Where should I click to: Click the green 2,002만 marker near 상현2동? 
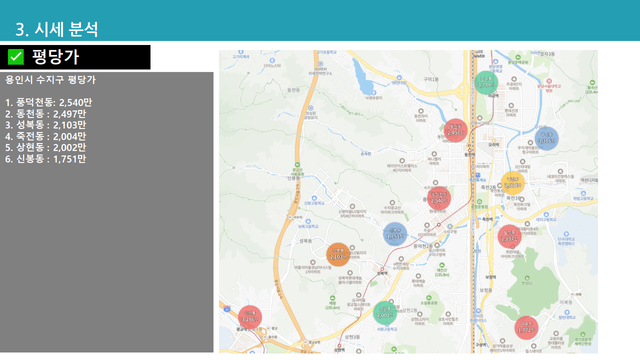(x=385, y=313)
